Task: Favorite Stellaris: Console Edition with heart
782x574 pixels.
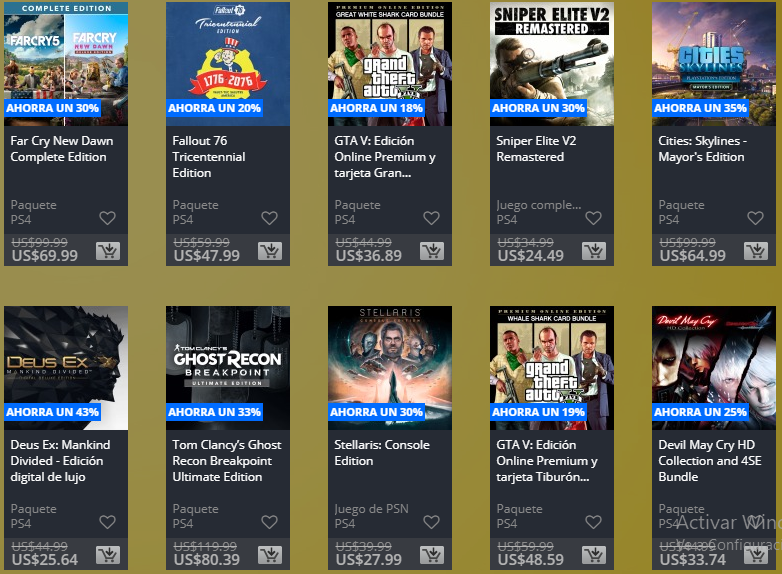Action: 431,522
